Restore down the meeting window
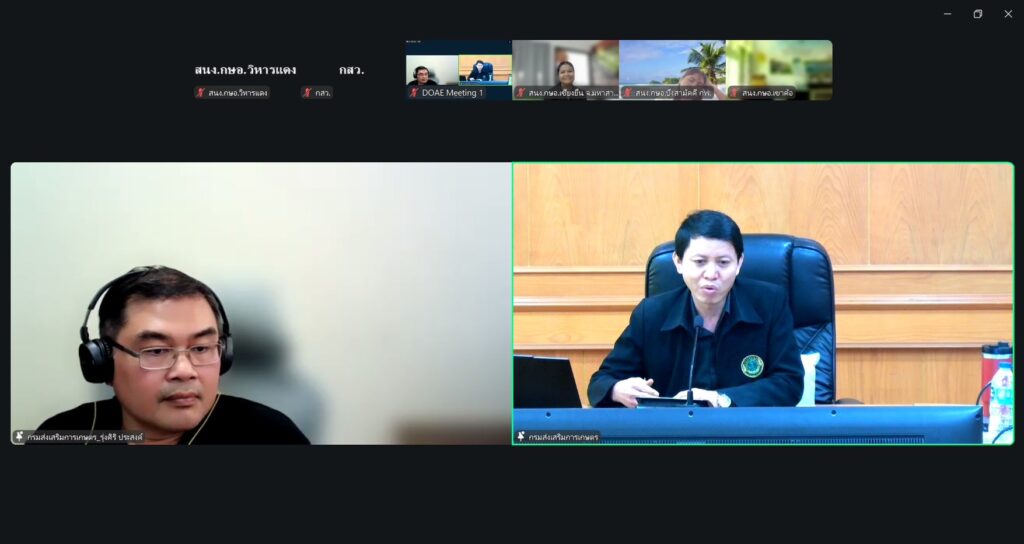1024x544 pixels. [x=977, y=14]
